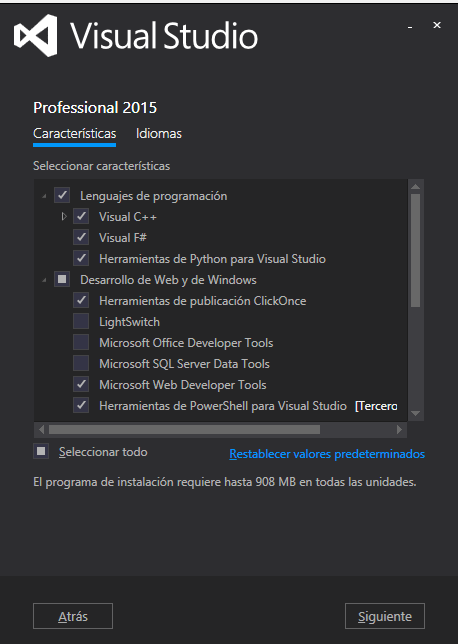458x644 pixels.
Task: Enable the LightSwitch checkbox
Action: pos(81,321)
